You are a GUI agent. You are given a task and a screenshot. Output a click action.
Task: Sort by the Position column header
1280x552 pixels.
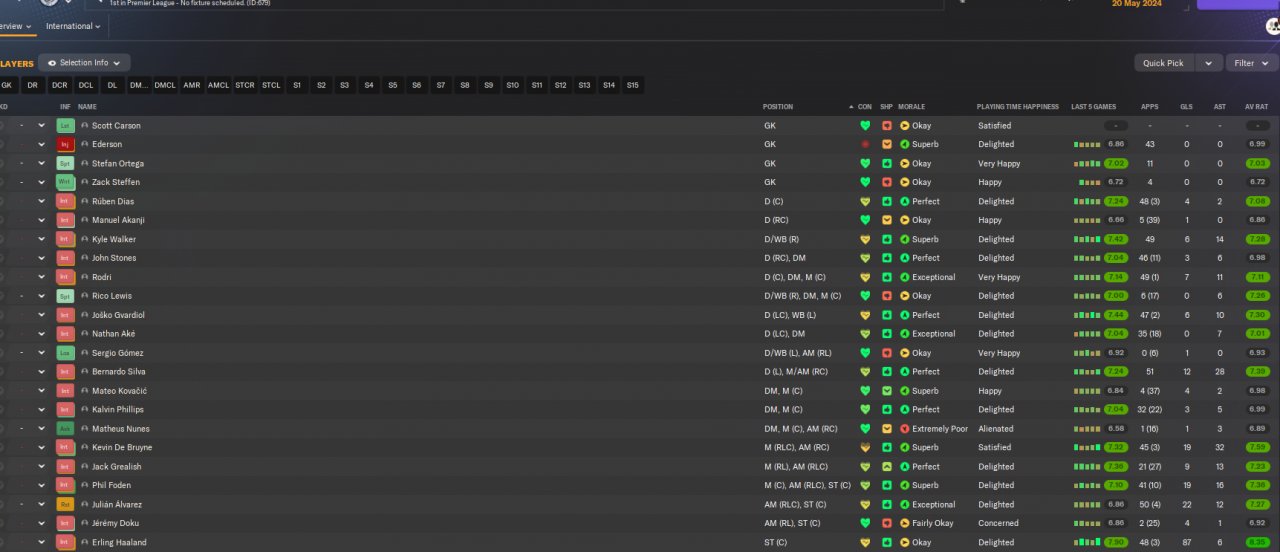point(778,107)
